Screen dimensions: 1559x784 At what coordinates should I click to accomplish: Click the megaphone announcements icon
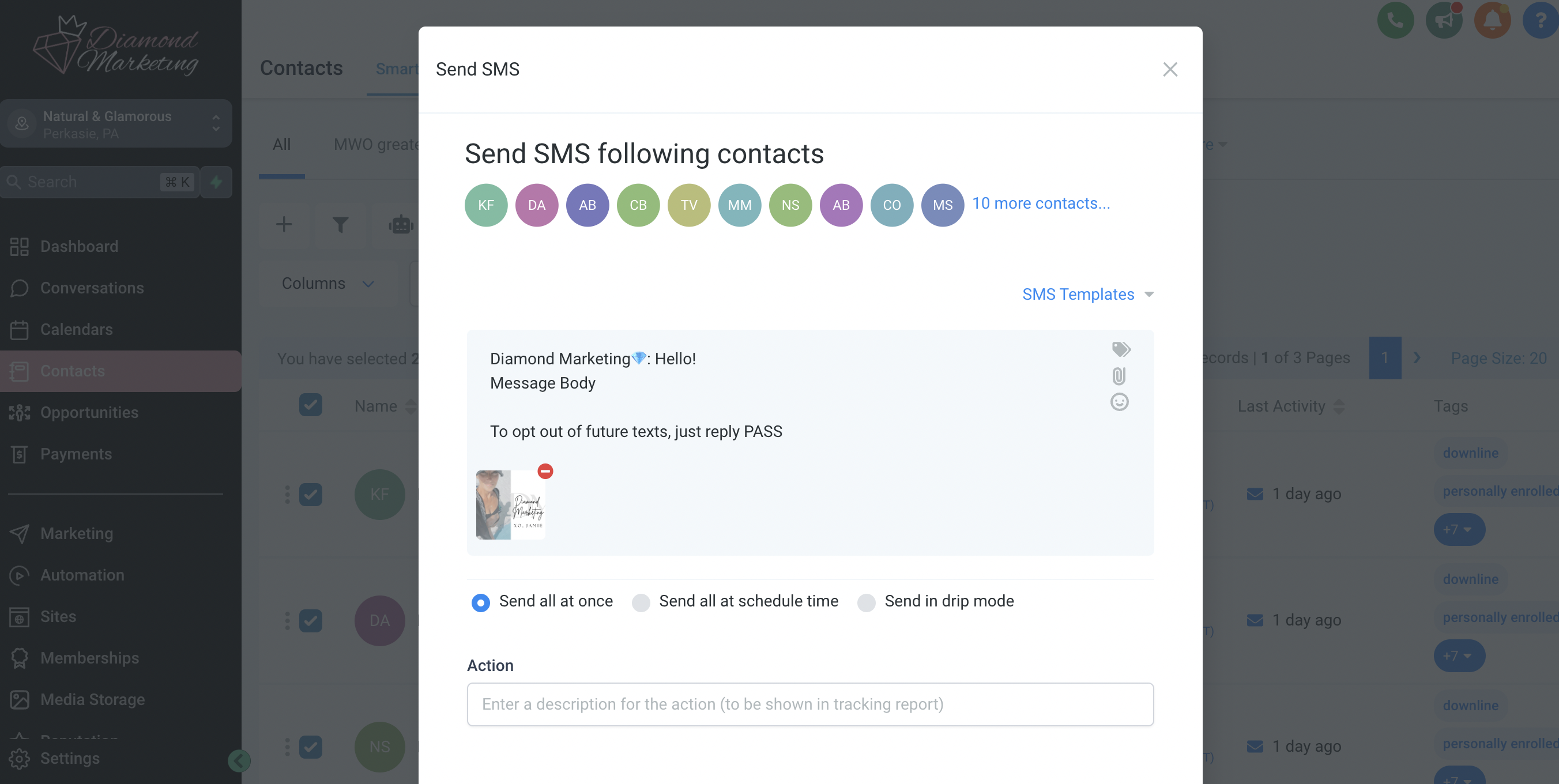(x=1444, y=21)
